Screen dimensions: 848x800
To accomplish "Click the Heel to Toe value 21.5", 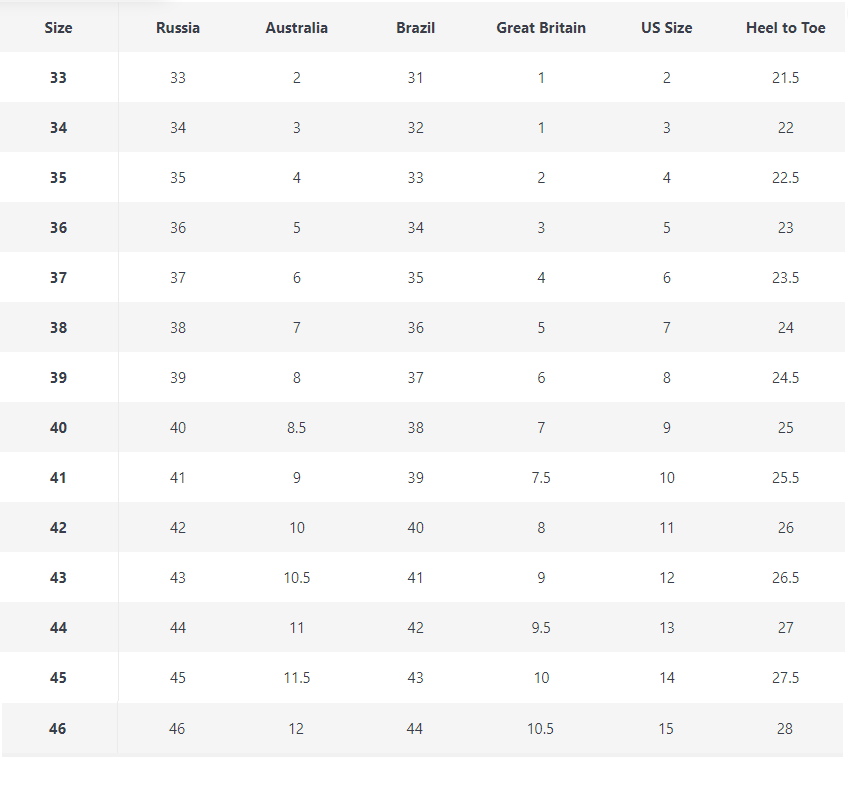I will tap(785, 78).
